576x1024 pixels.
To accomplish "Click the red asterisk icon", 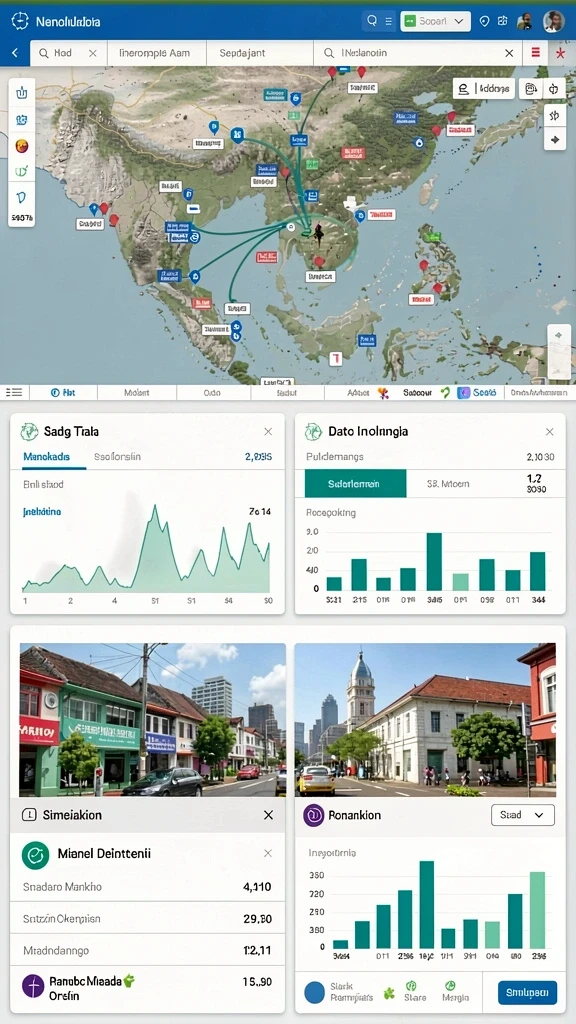I will (560, 53).
